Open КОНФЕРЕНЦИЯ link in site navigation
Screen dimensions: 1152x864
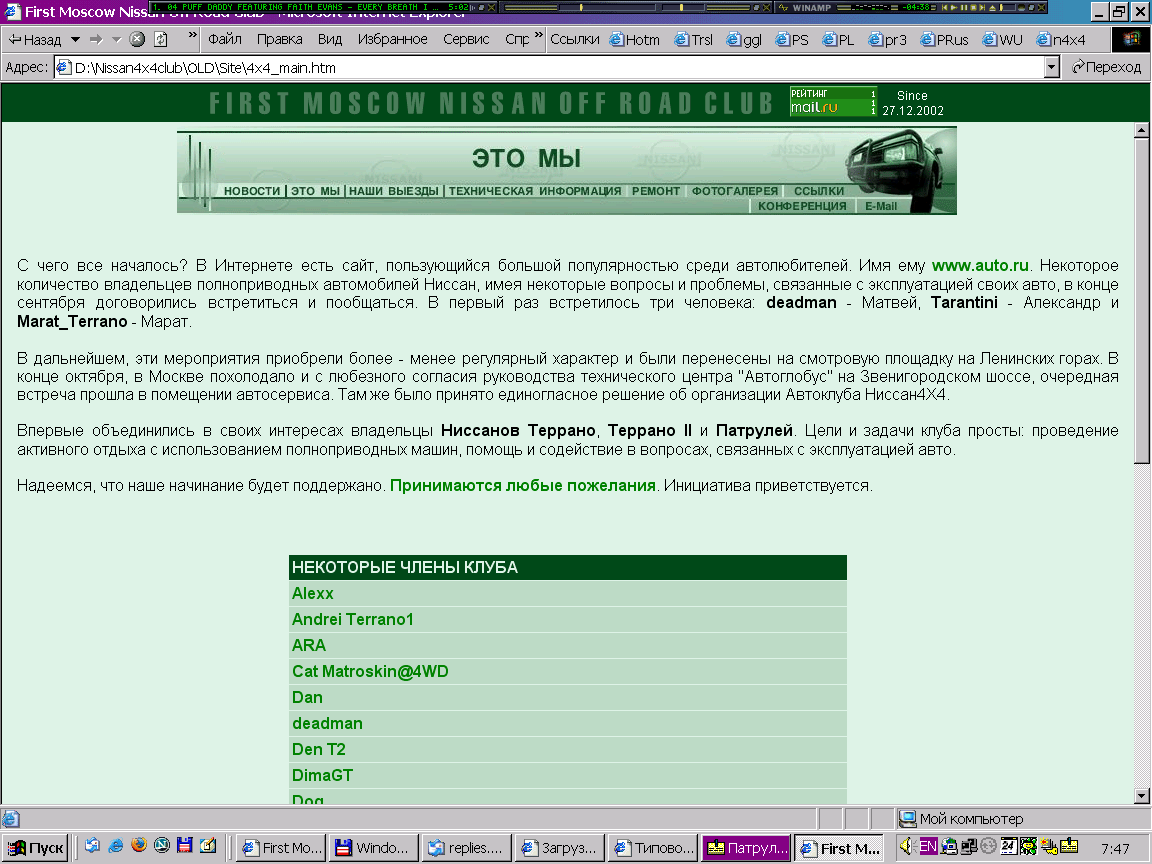pos(802,206)
